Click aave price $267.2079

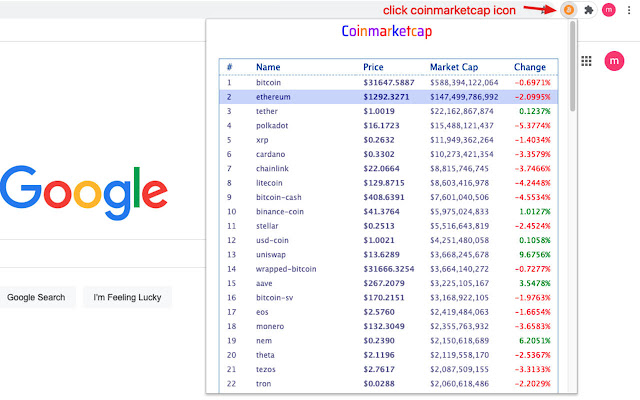pyautogui.click(x=384, y=283)
